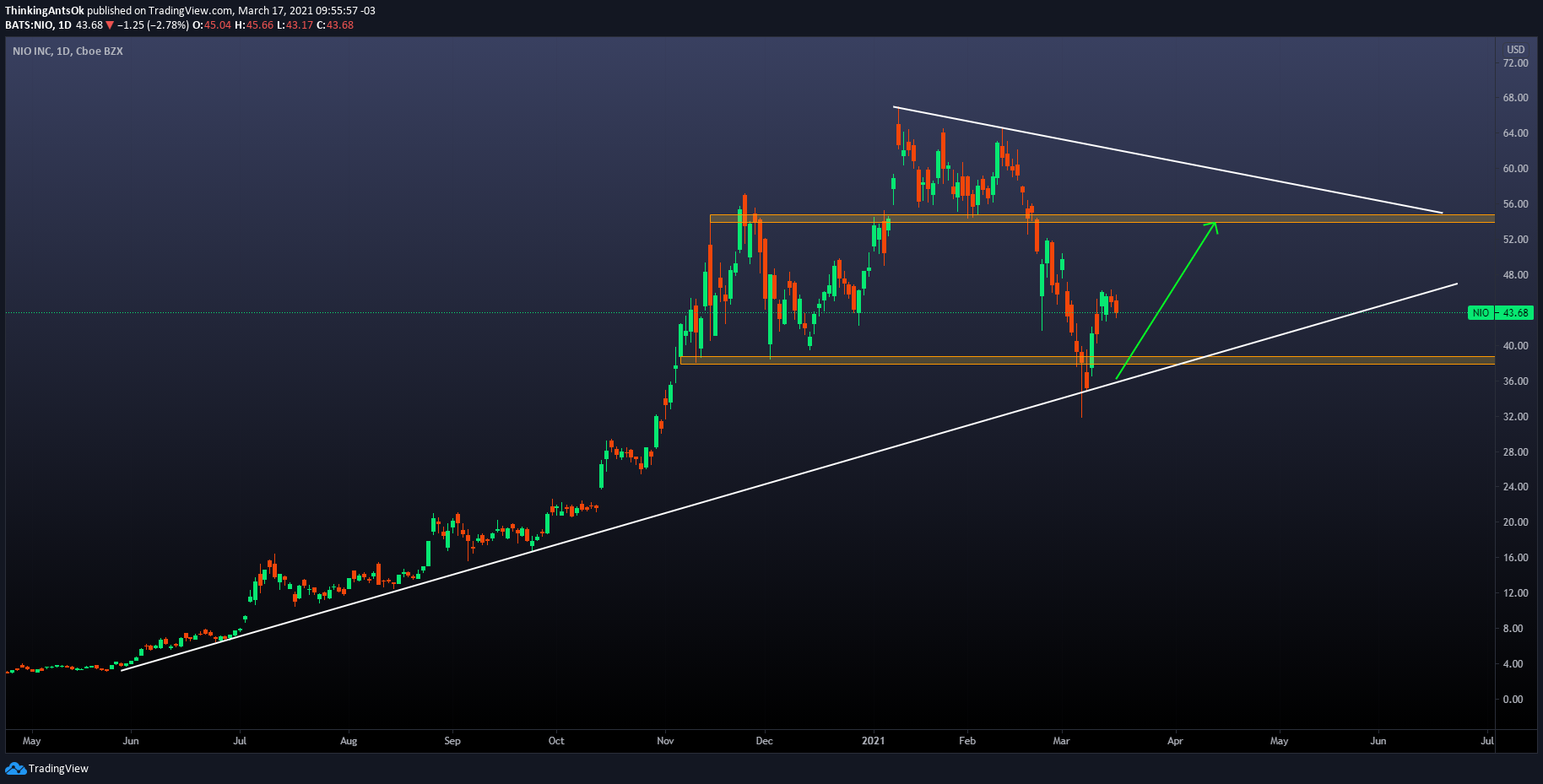Viewport: 1543px width, 784px height.
Task: Click the Mar label on time axis
Action: 1061,741
